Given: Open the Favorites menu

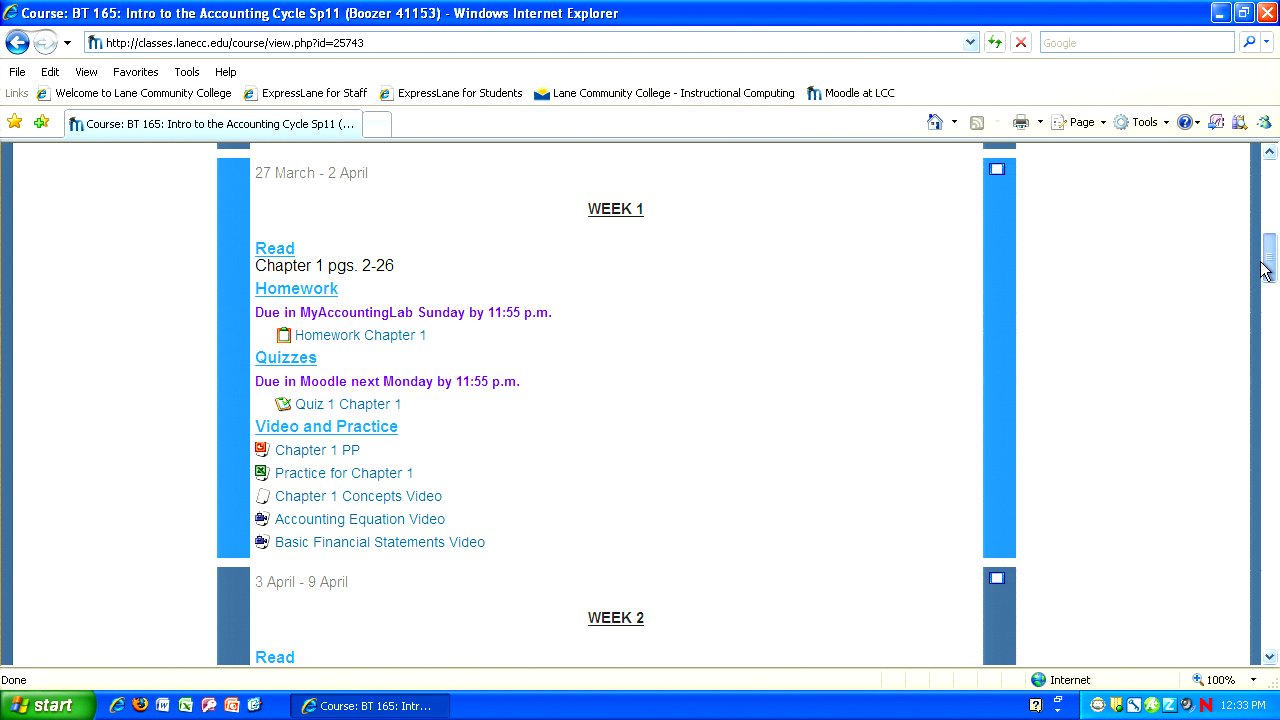Looking at the screenshot, I should click(135, 72).
